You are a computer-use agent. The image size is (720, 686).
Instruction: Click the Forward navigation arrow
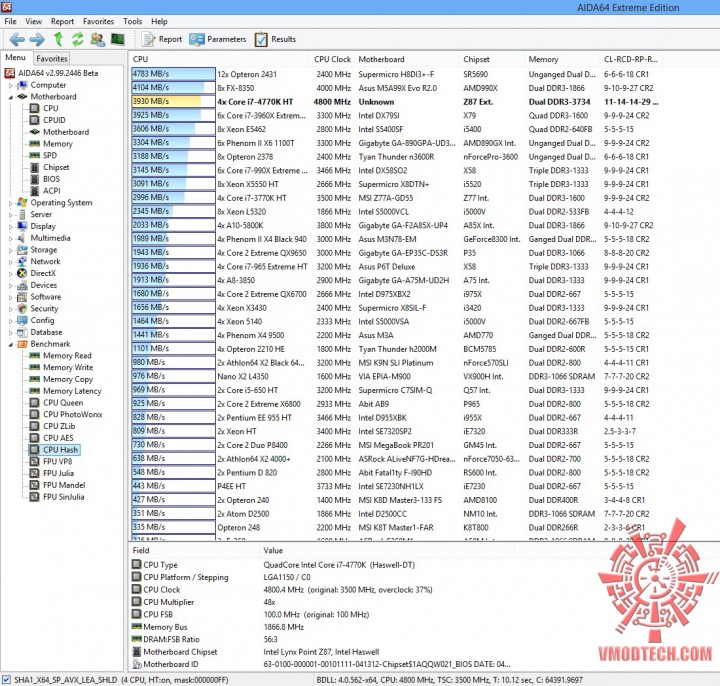pyautogui.click(x=37, y=39)
